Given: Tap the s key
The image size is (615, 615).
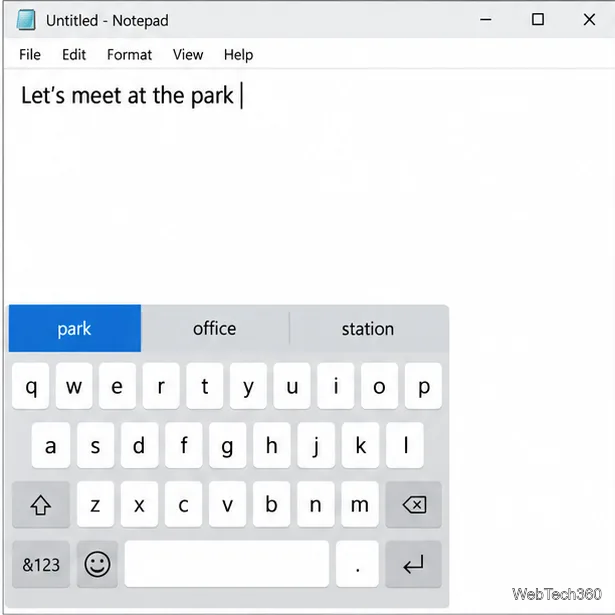Looking at the screenshot, I should [96, 446].
